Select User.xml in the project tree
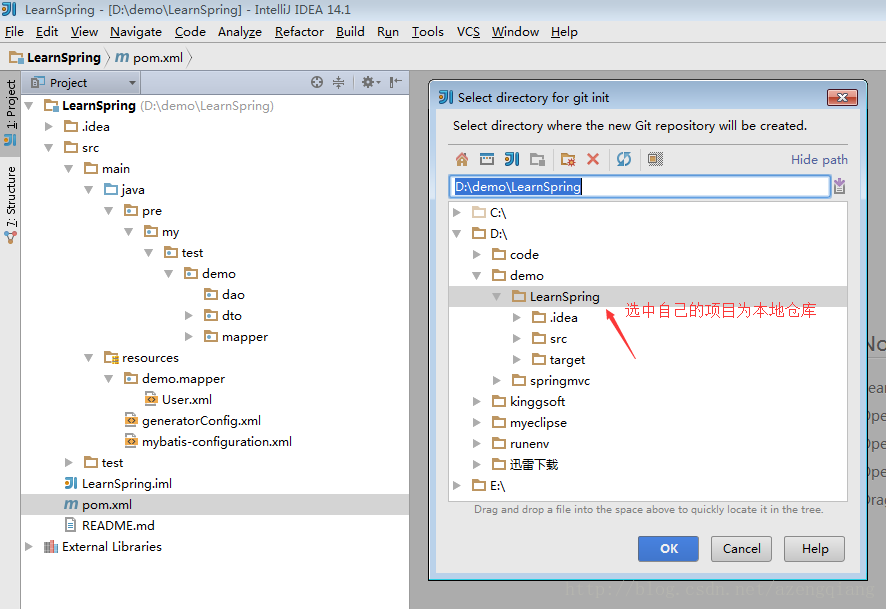 pyautogui.click(x=186, y=399)
